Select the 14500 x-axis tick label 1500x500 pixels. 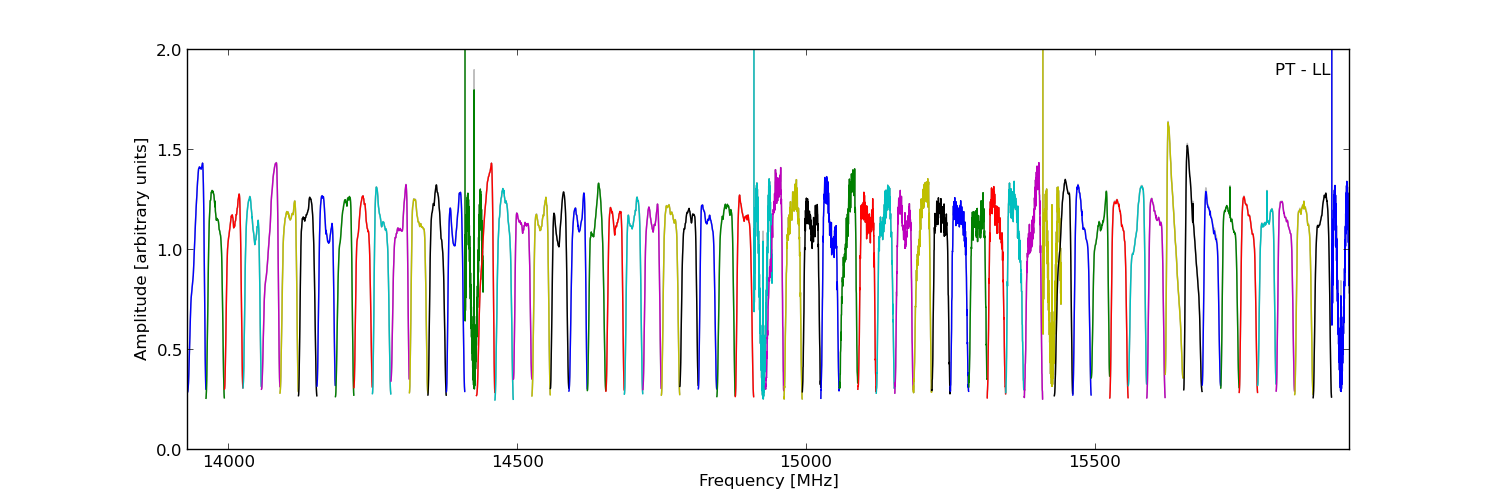point(517,463)
